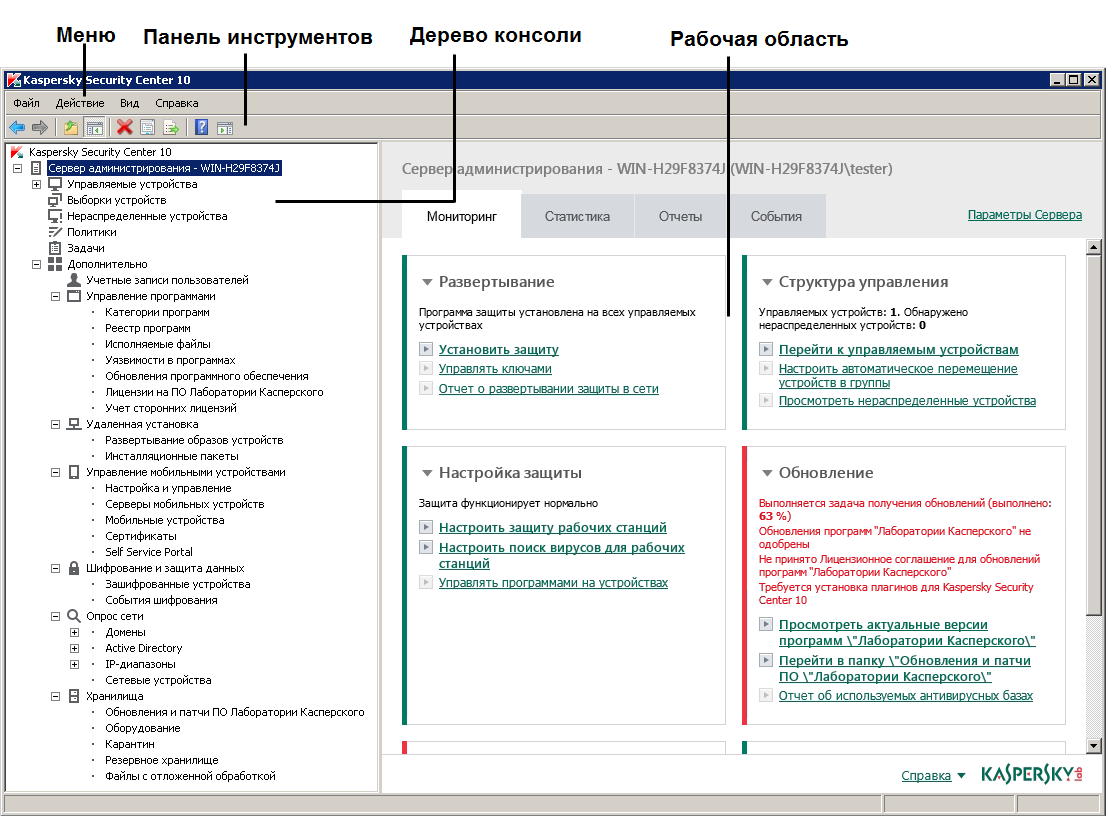Viewport: 1106px width, 816px height.
Task: Open Перейти к управляемым устройствам link
Action: 899,349
